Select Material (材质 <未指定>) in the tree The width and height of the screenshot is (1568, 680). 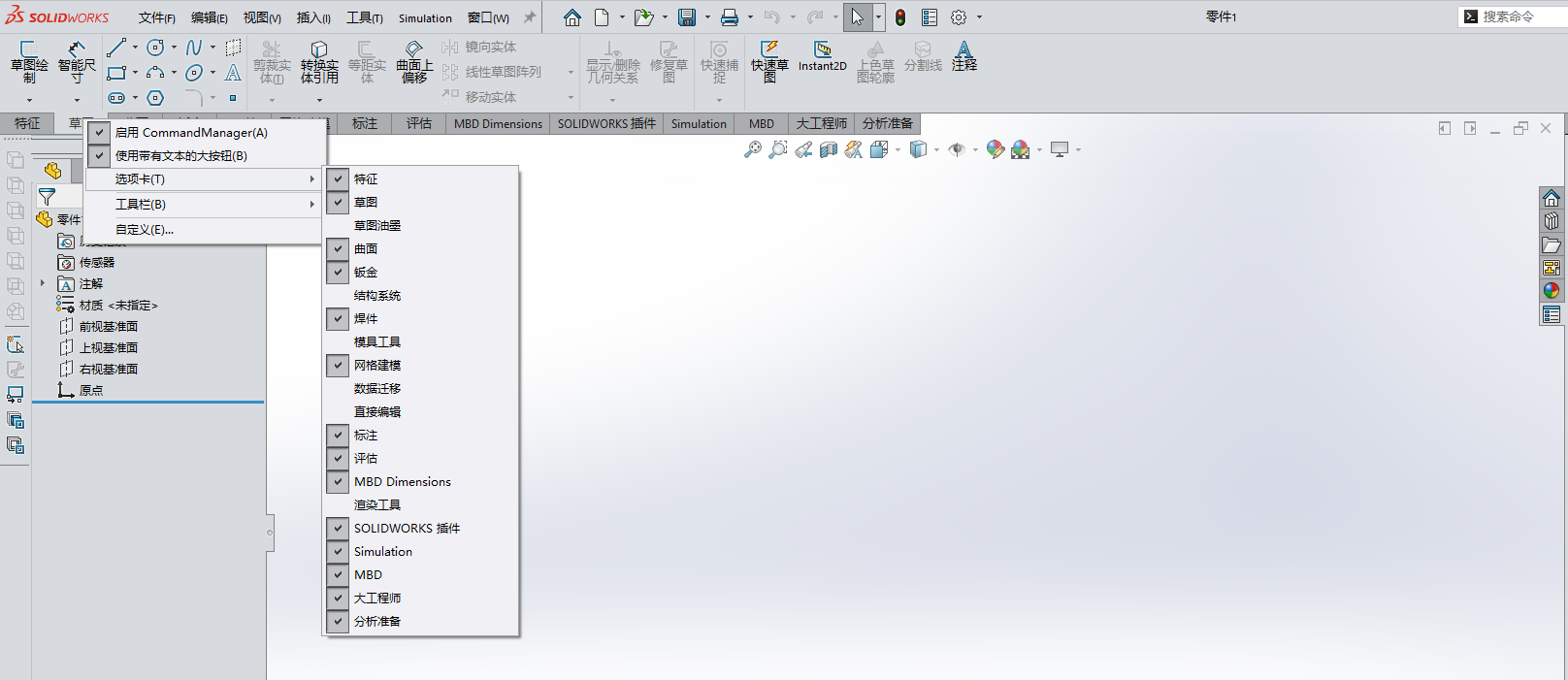click(118, 306)
